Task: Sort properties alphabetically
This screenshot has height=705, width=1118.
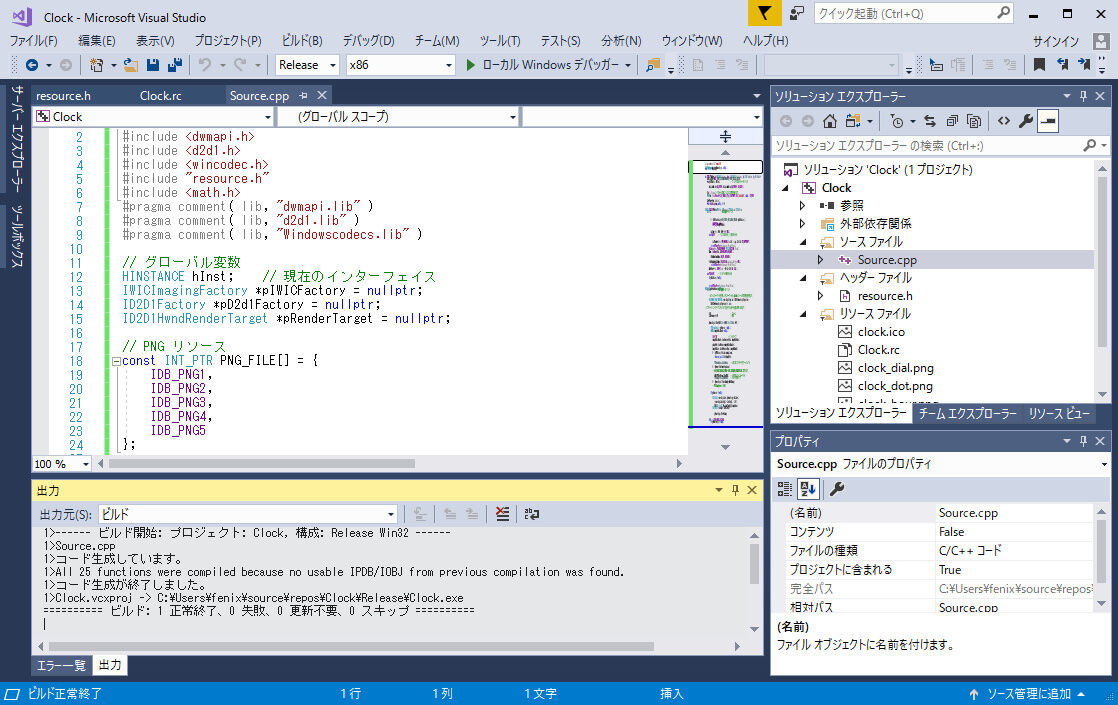Action: 808,489
